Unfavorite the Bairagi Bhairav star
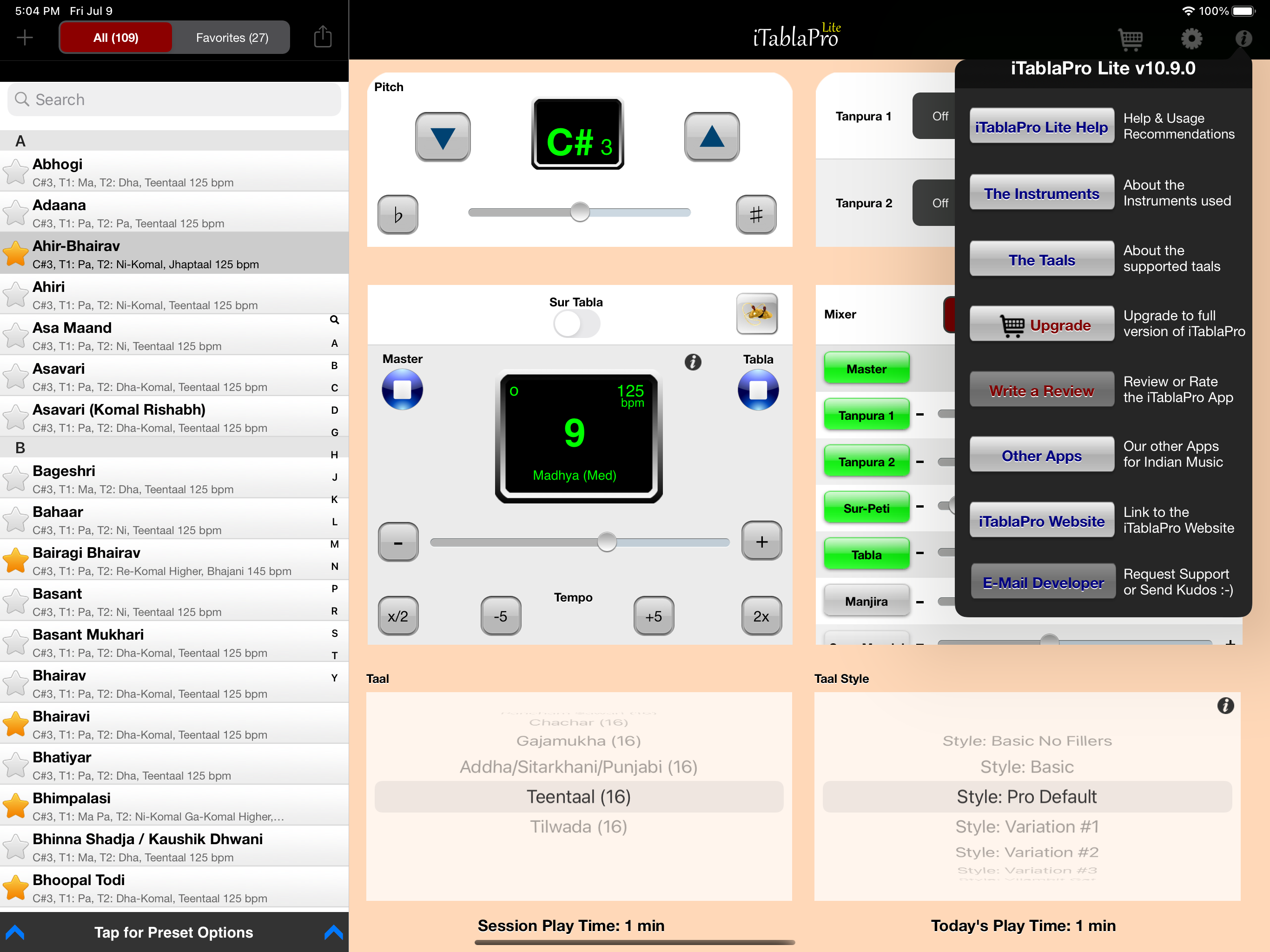Image resolution: width=1270 pixels, height=952 pixels. tap(15, 560)
